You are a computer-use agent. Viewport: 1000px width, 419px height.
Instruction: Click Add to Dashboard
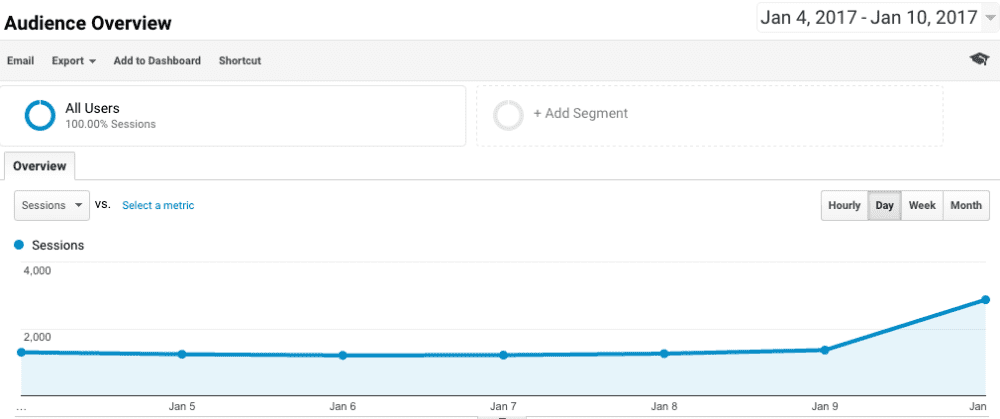coord(157,61)
